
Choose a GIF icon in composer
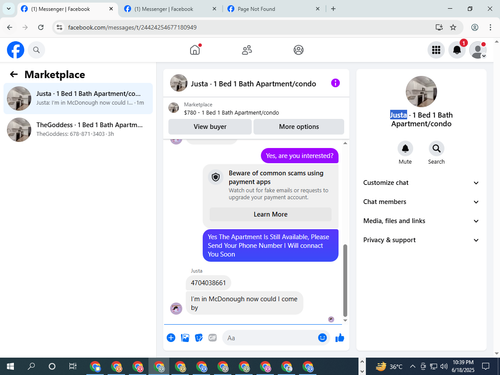click(x=212, y=338)
